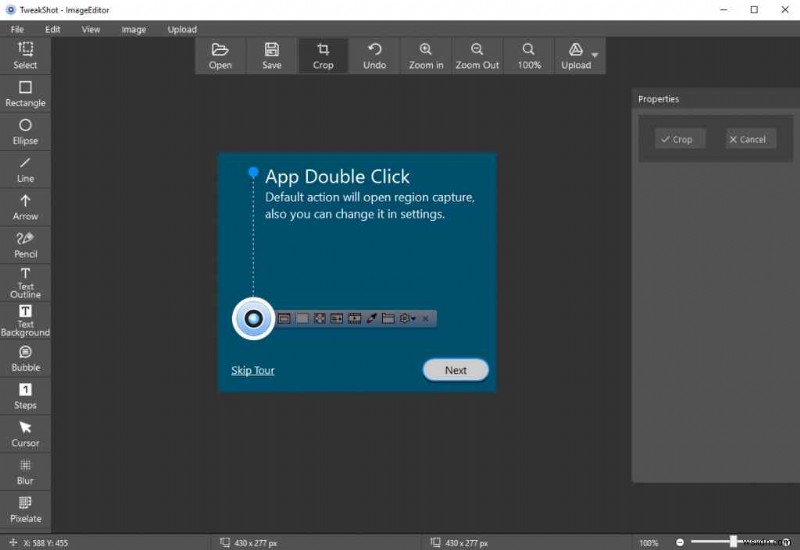Reset zoom to 100%
The image size is (800, 550).
(529, 56)
